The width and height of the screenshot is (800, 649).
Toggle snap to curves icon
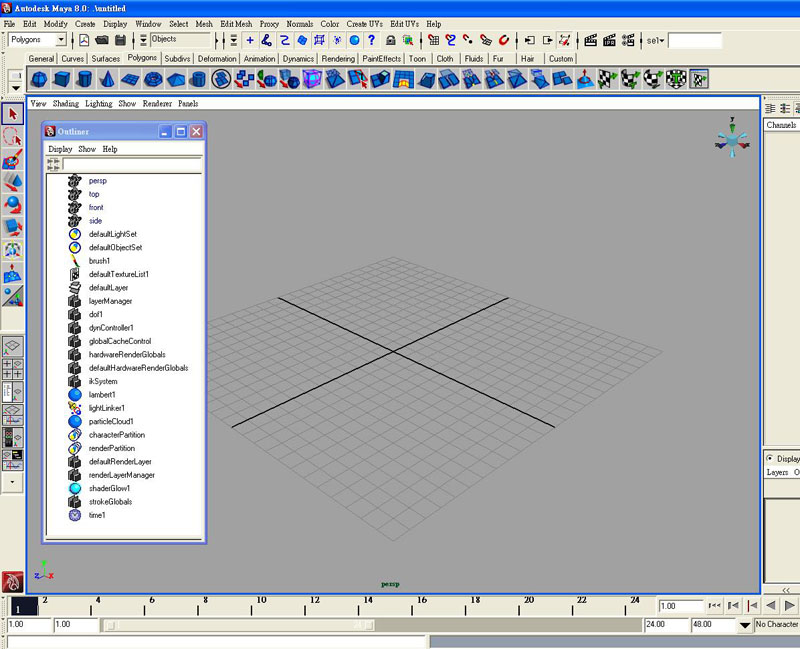(x=451, y=40)
